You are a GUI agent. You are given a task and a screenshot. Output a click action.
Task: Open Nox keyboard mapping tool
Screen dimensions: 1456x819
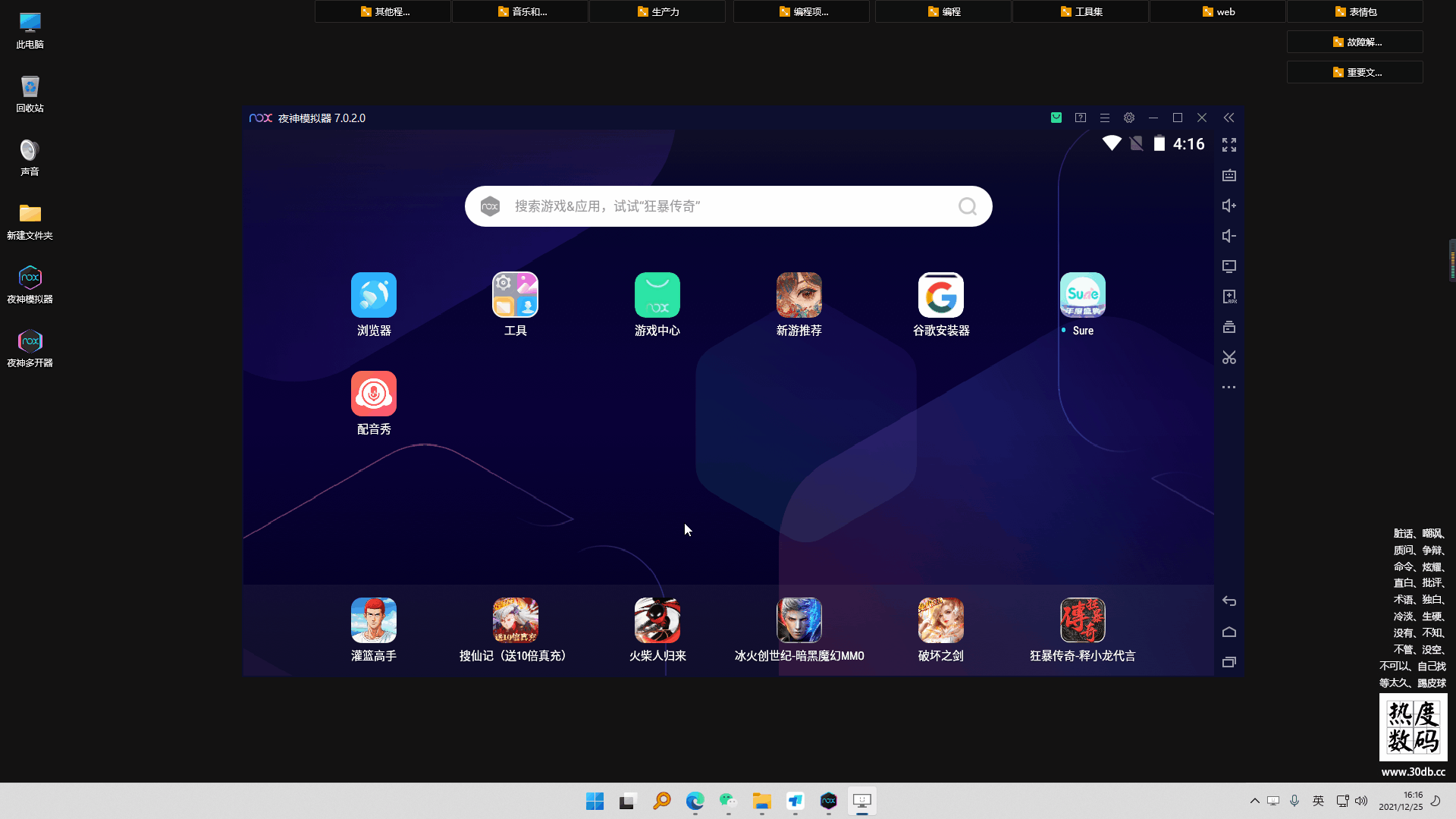[1229, 175]
